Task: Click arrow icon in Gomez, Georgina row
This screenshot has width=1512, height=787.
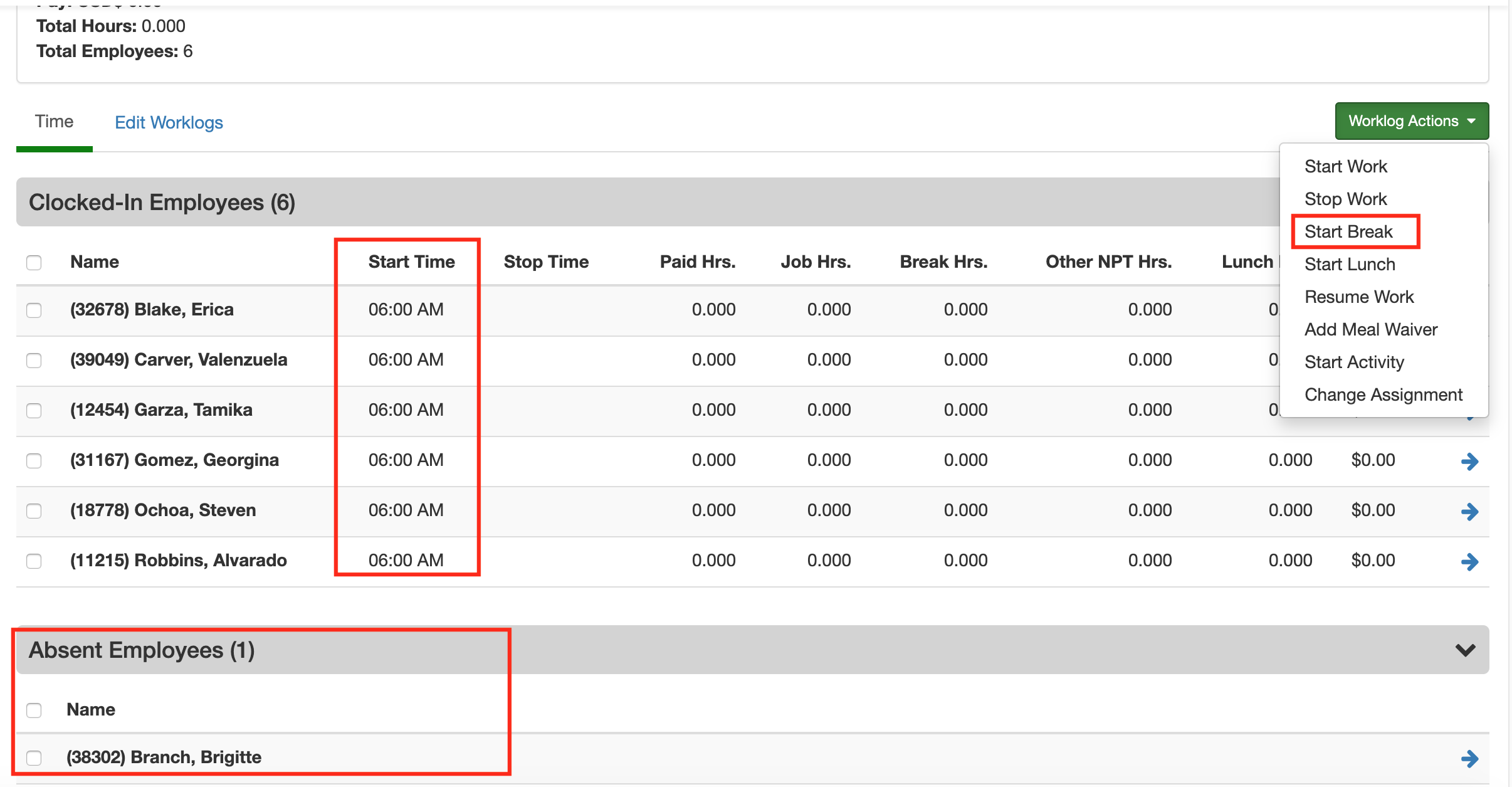Action: (x=1469, y=462)
